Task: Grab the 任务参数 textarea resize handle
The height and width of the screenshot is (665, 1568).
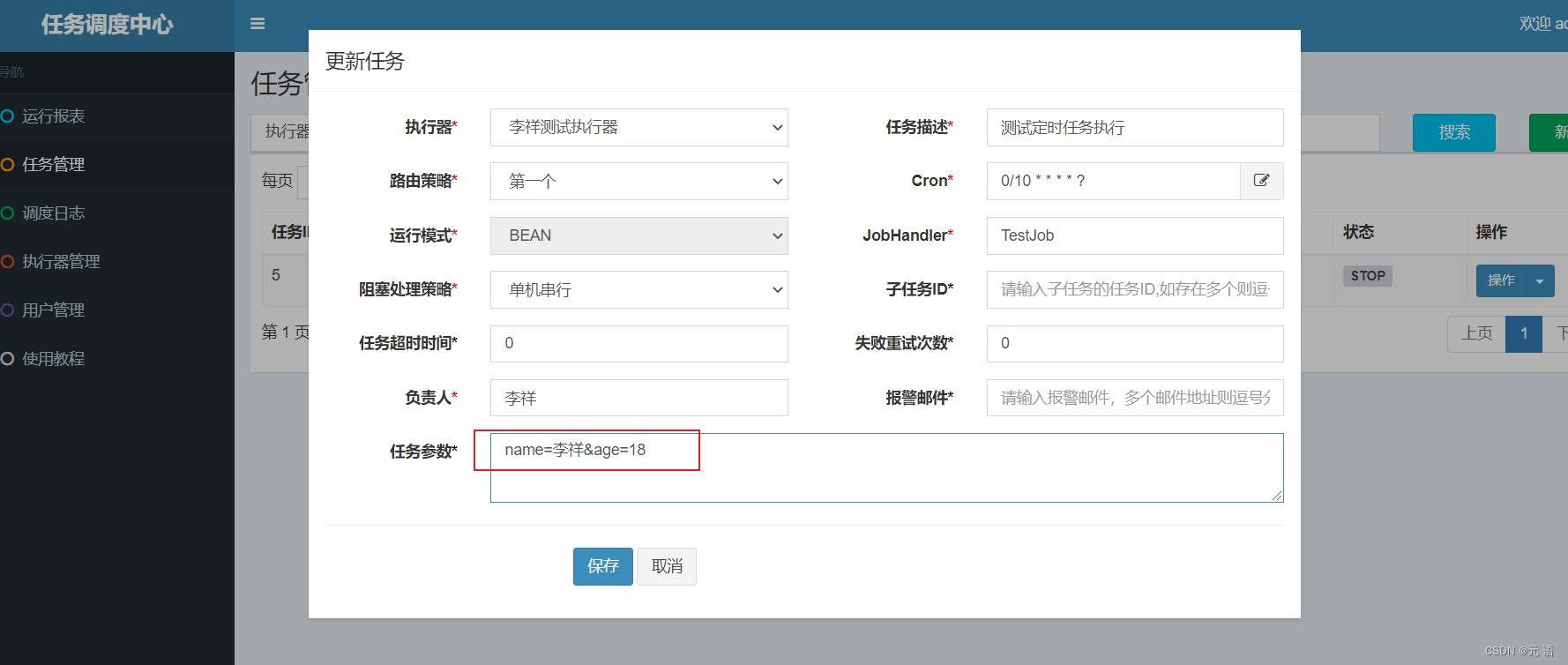Action: tap(1277, 497)
